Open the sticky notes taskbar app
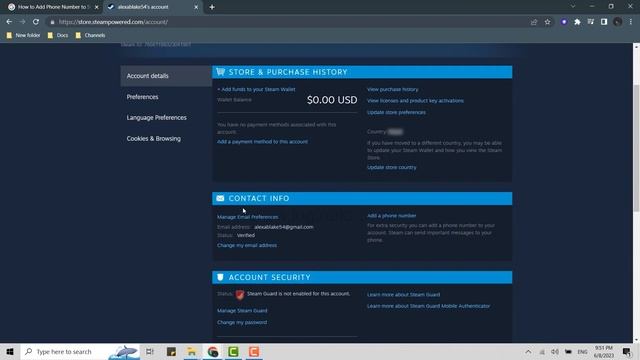Screen dimensions: 640x360 (x=171, y=351)
